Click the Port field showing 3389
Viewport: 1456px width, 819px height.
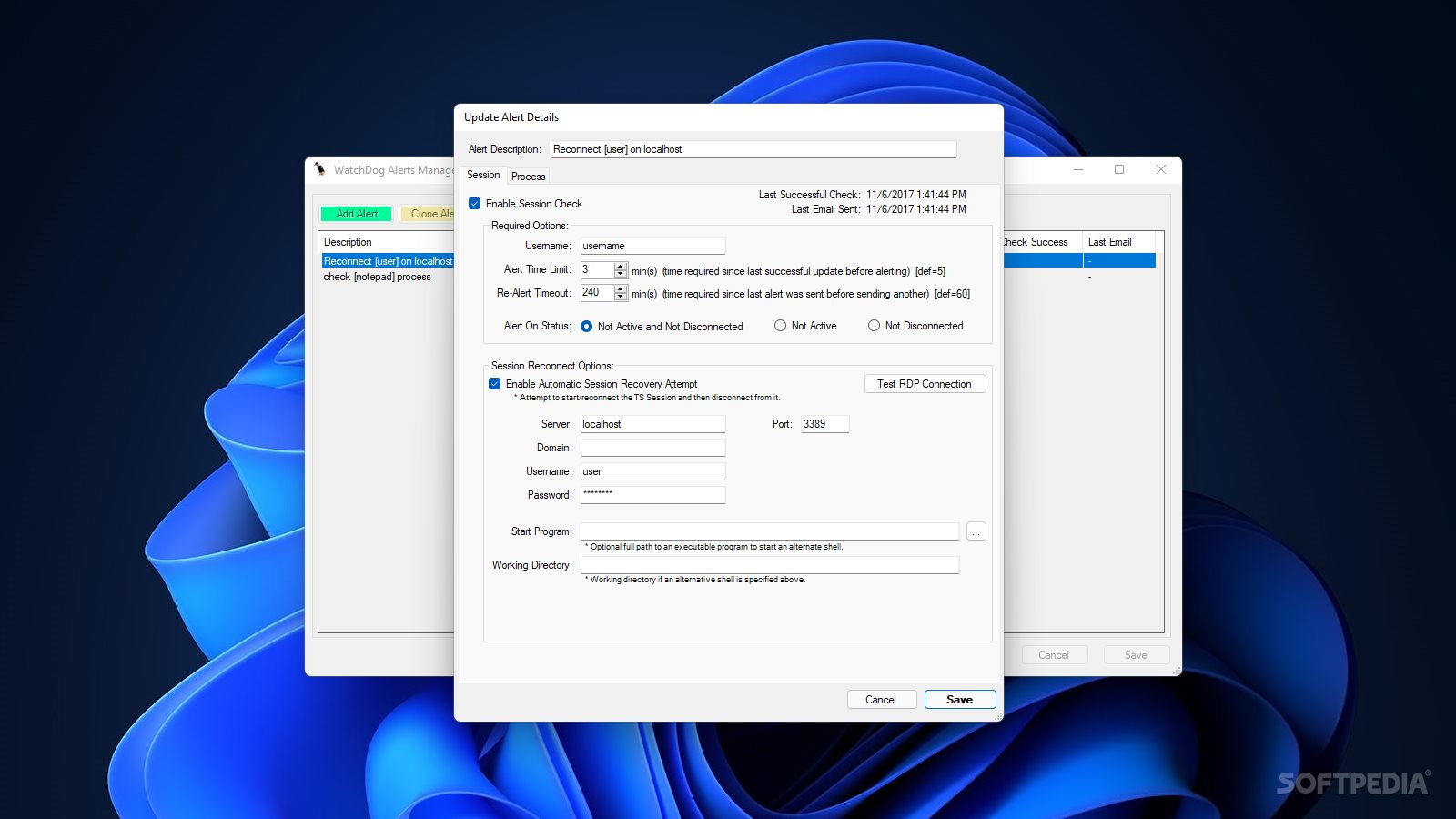[824, 424]
